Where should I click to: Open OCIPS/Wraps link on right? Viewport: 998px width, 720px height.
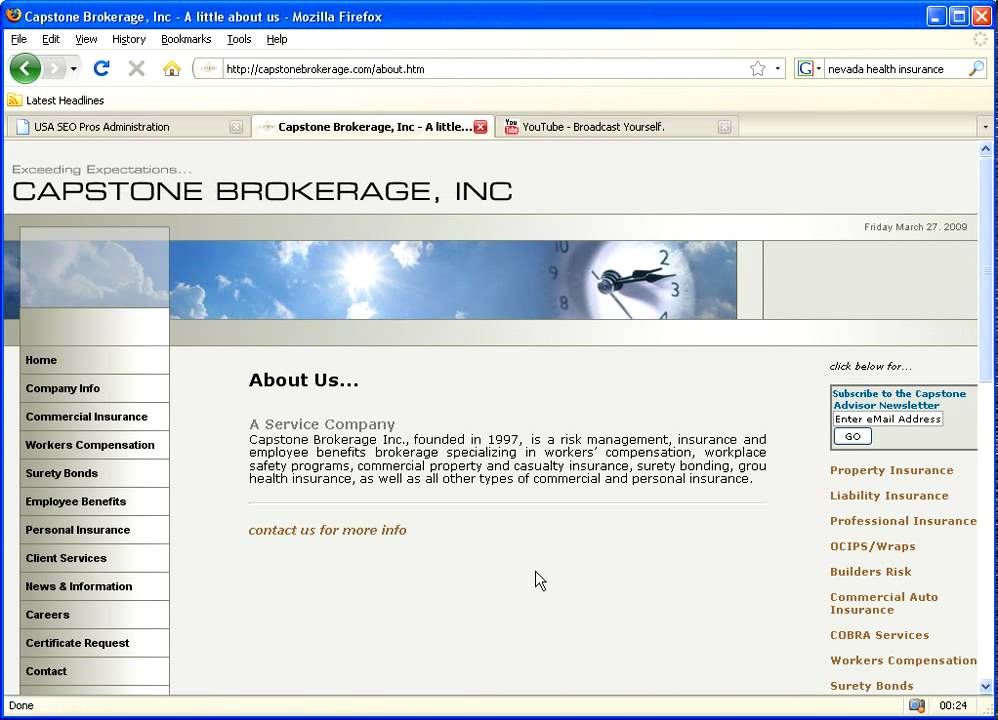pyautogui.click(x=873, y=546)
